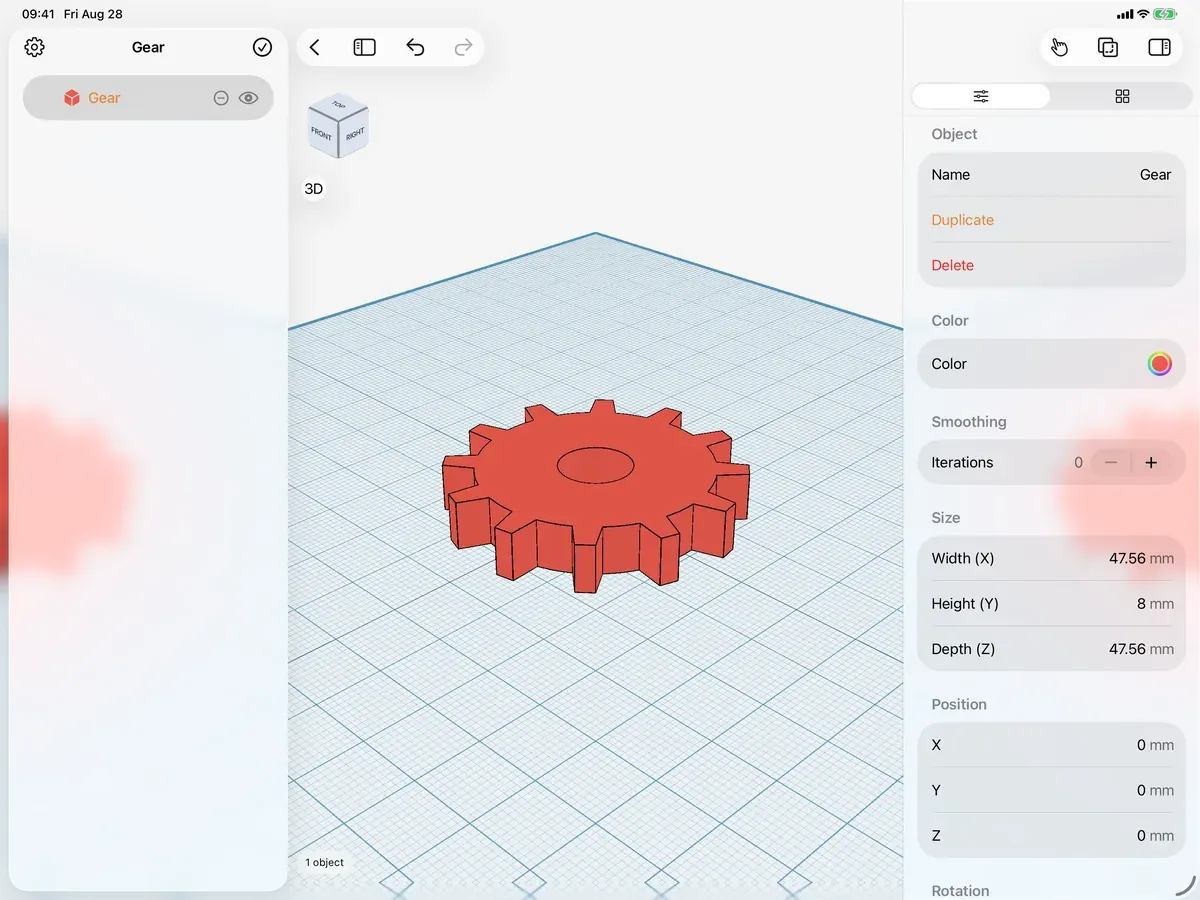Tap the checkmark circle beside Gear title
The width and height of the screenshot is (1200, 900).
(262, 47)
